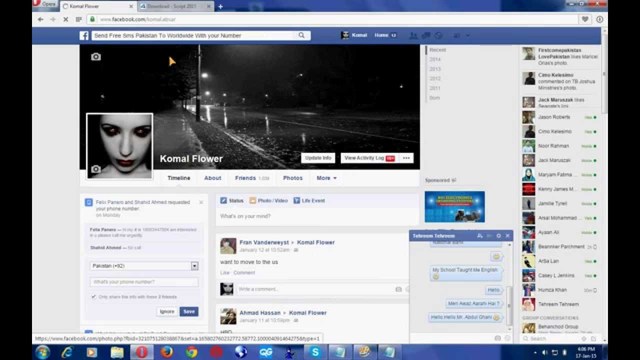
Task: Click the Save button for phone number
Action: point(189,312)
